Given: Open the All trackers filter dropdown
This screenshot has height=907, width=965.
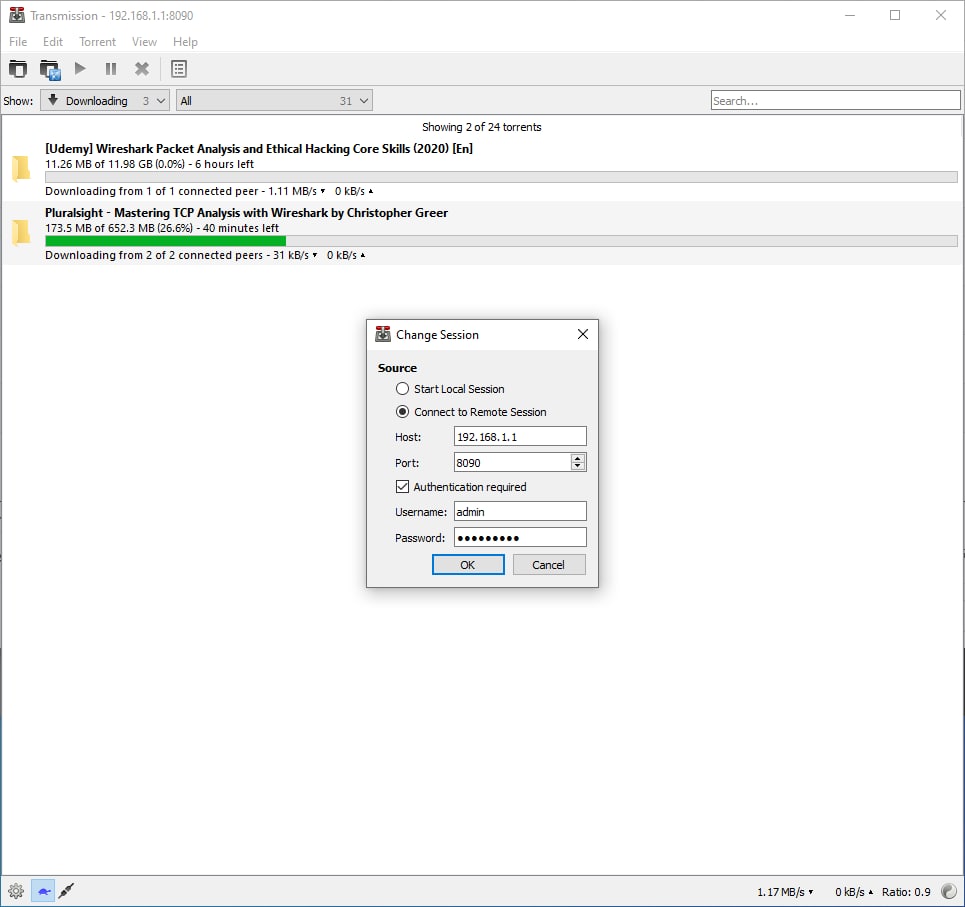Looking at the screenshot, I should click(x=274, y=100).
